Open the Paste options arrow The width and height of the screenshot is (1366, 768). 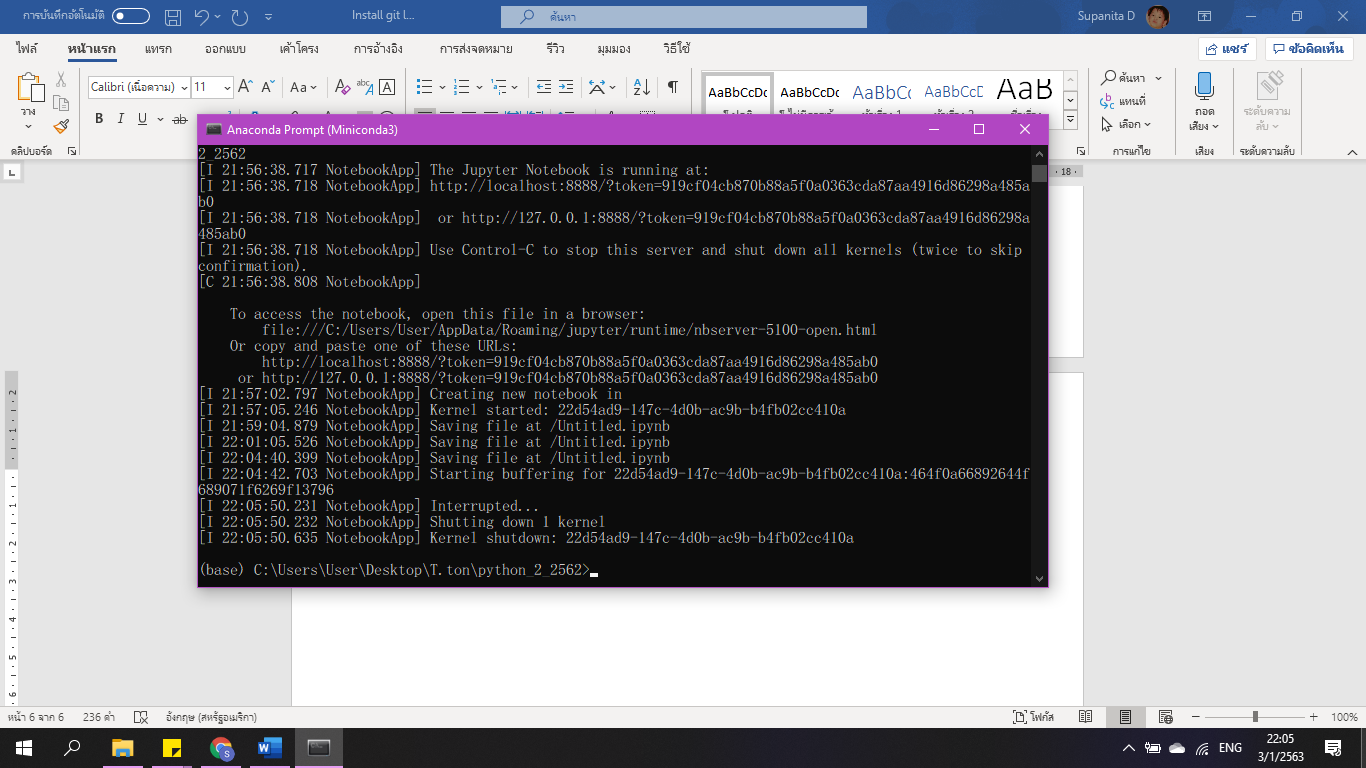pyautogui.click(x=28, y=127)
